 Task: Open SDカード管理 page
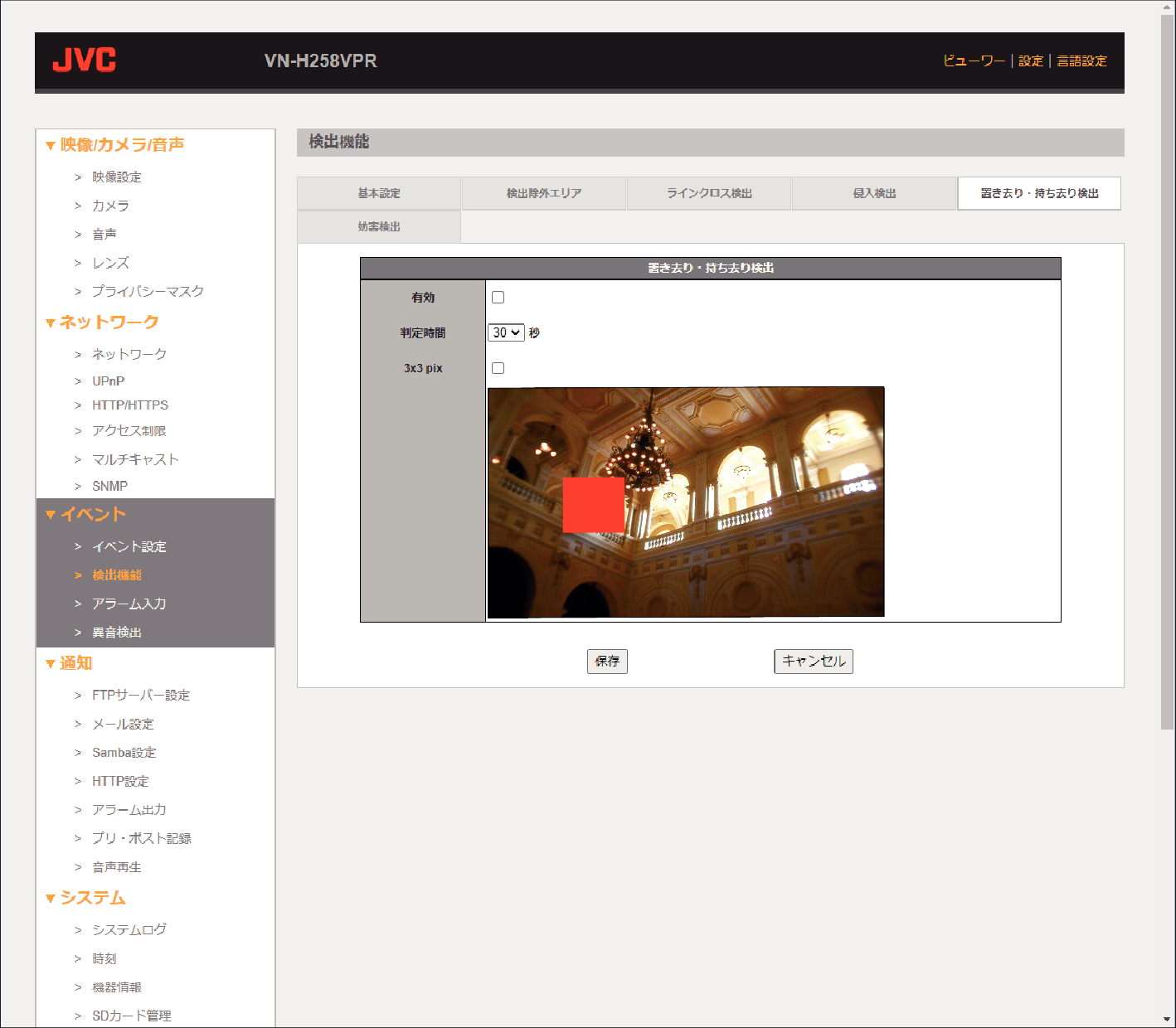[x=132, y=1016]
